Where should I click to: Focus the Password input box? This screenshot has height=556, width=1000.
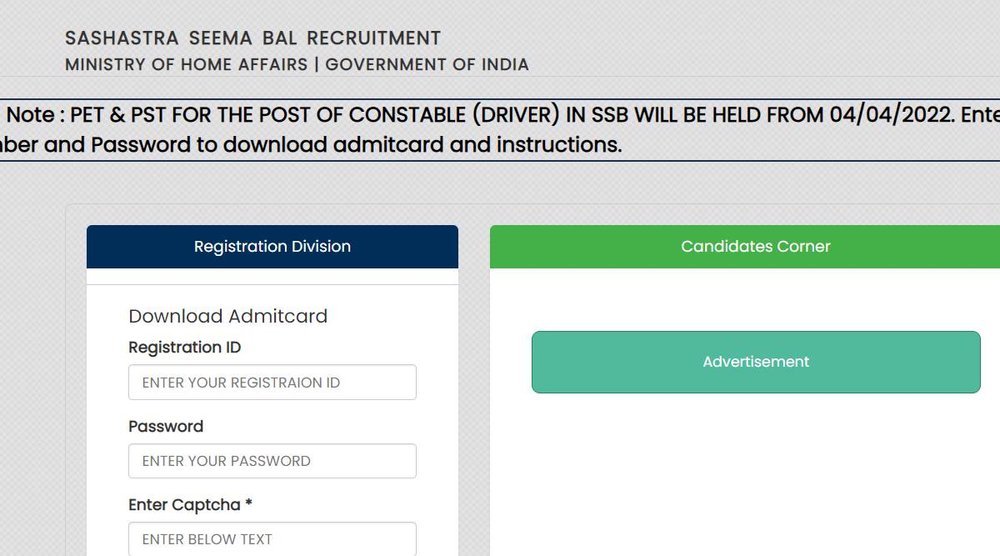[x=272, y=461]
